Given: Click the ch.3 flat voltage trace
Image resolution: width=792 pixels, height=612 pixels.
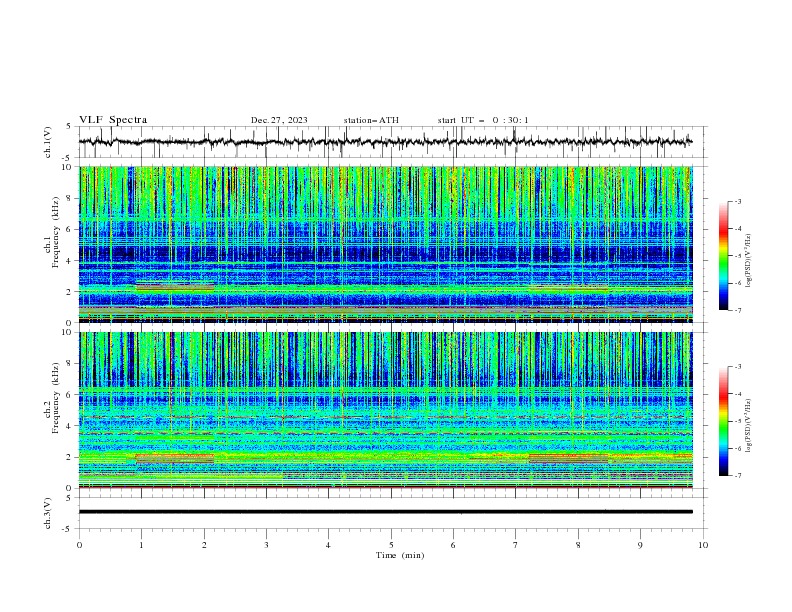Looking at the screenshot, I should [385, 512].
